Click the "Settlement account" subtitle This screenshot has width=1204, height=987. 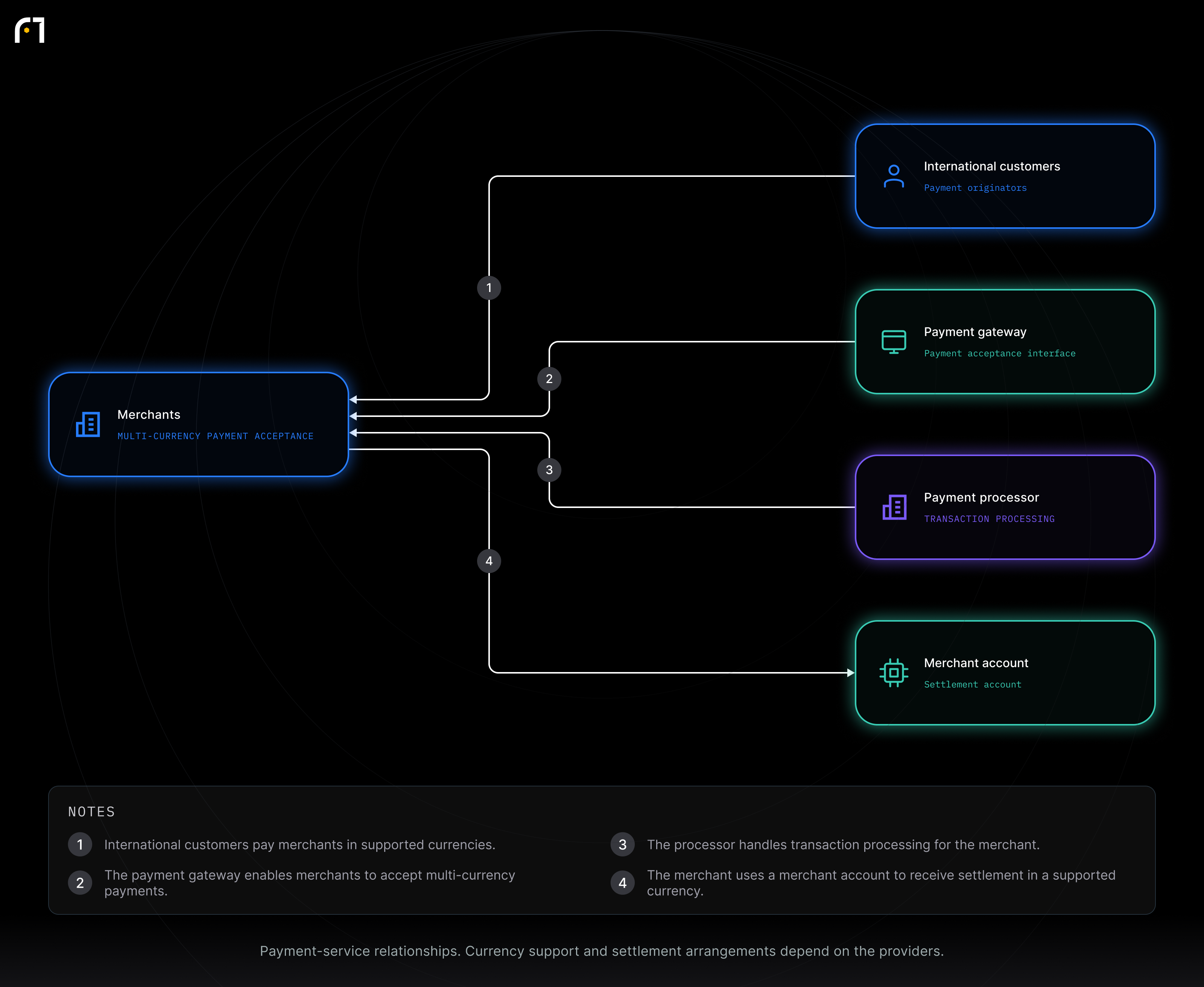973,684
